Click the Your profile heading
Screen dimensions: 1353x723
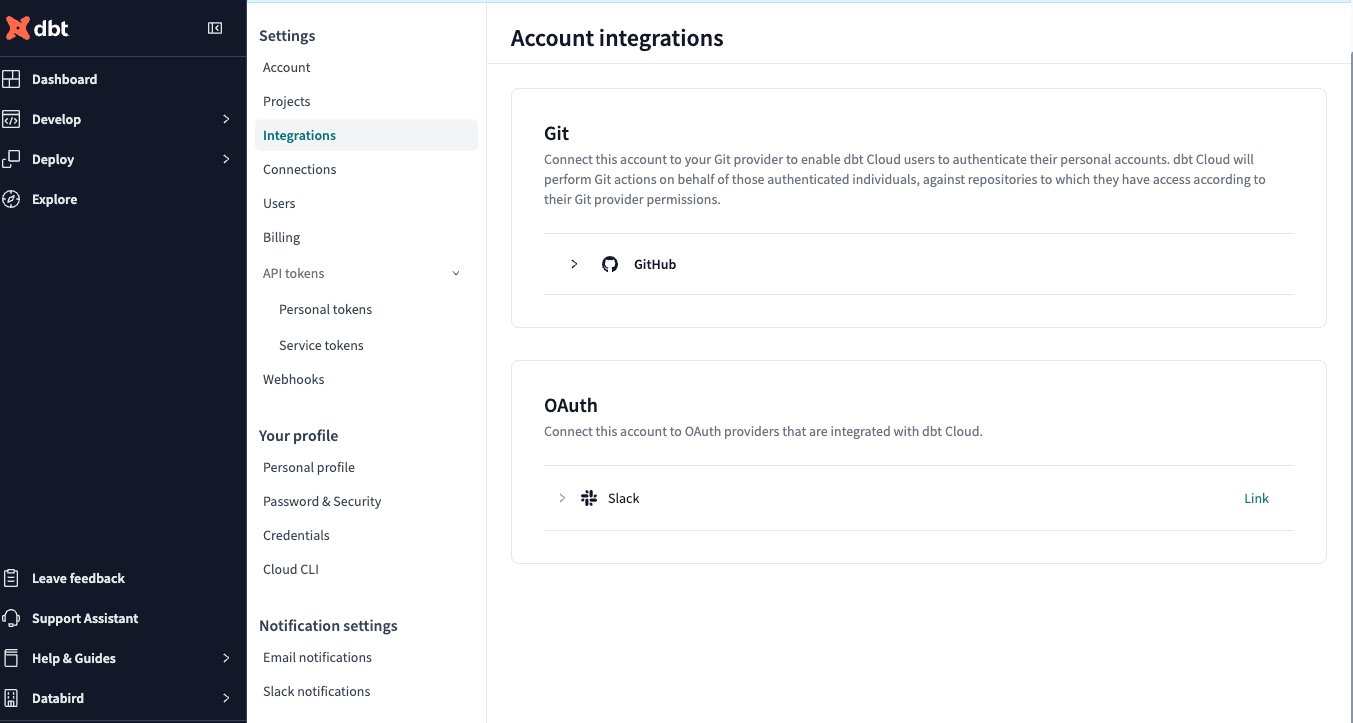click(x=299, y=435)
